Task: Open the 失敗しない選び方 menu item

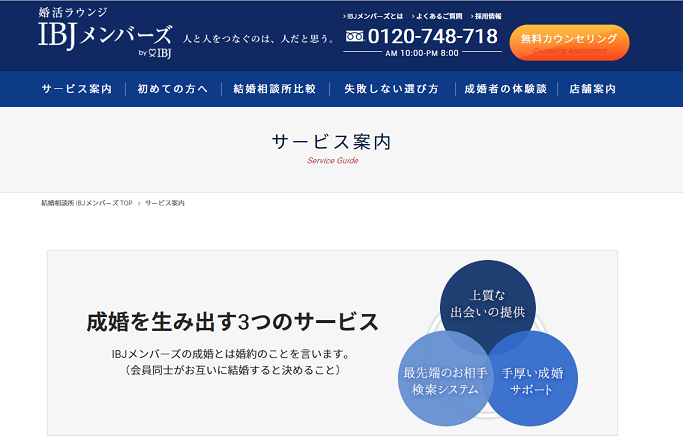Action: [391, 89]
